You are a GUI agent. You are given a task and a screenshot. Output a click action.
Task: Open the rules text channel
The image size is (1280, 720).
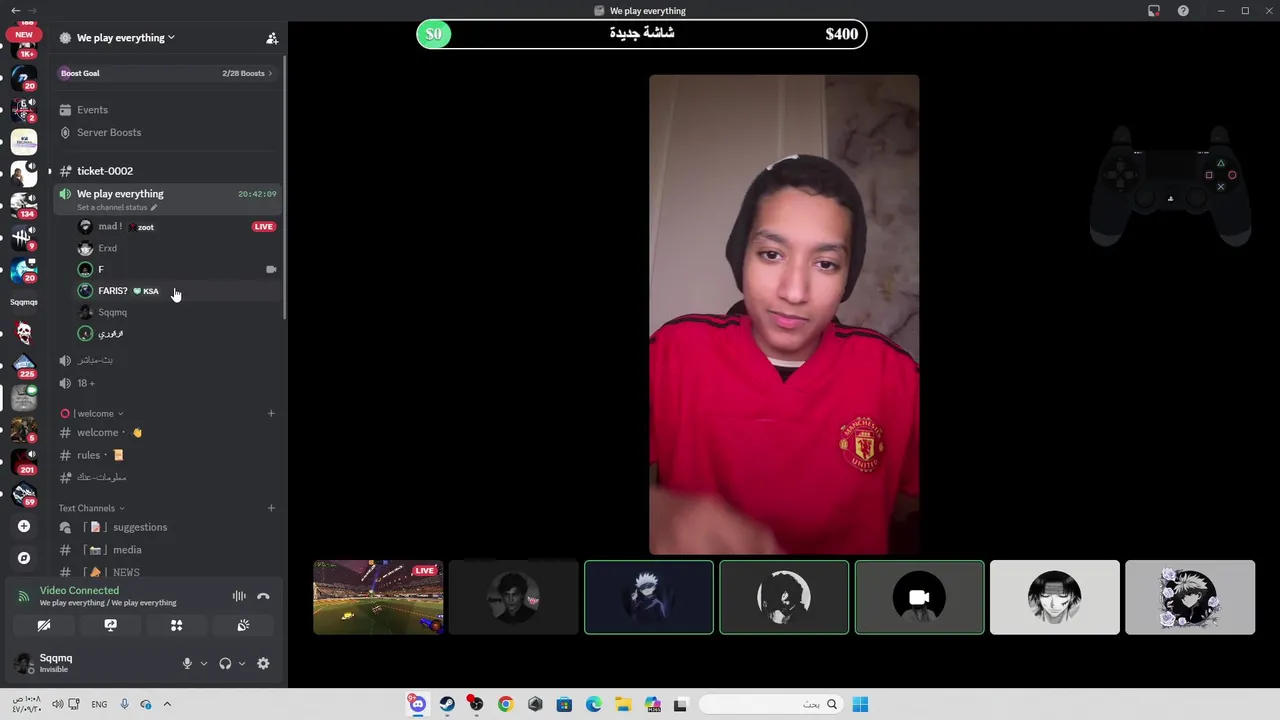point(166,455)
